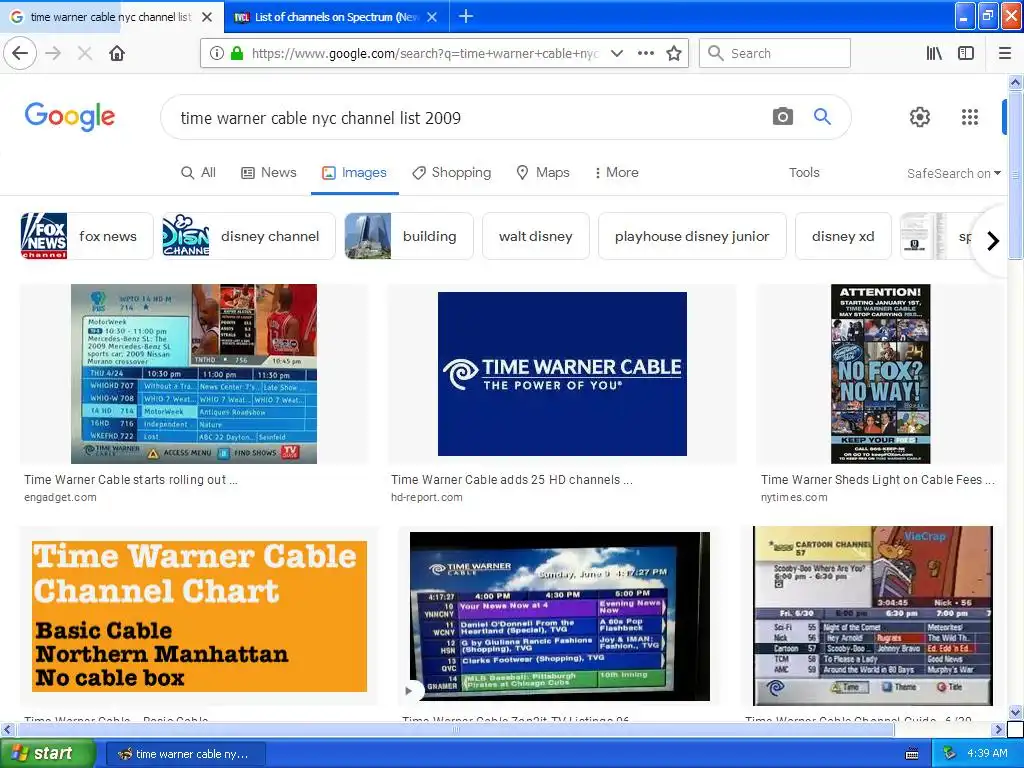The image size is (1024, 768).
Task: Open Google quick settings gear icon
Action: (x=920, y=117)
